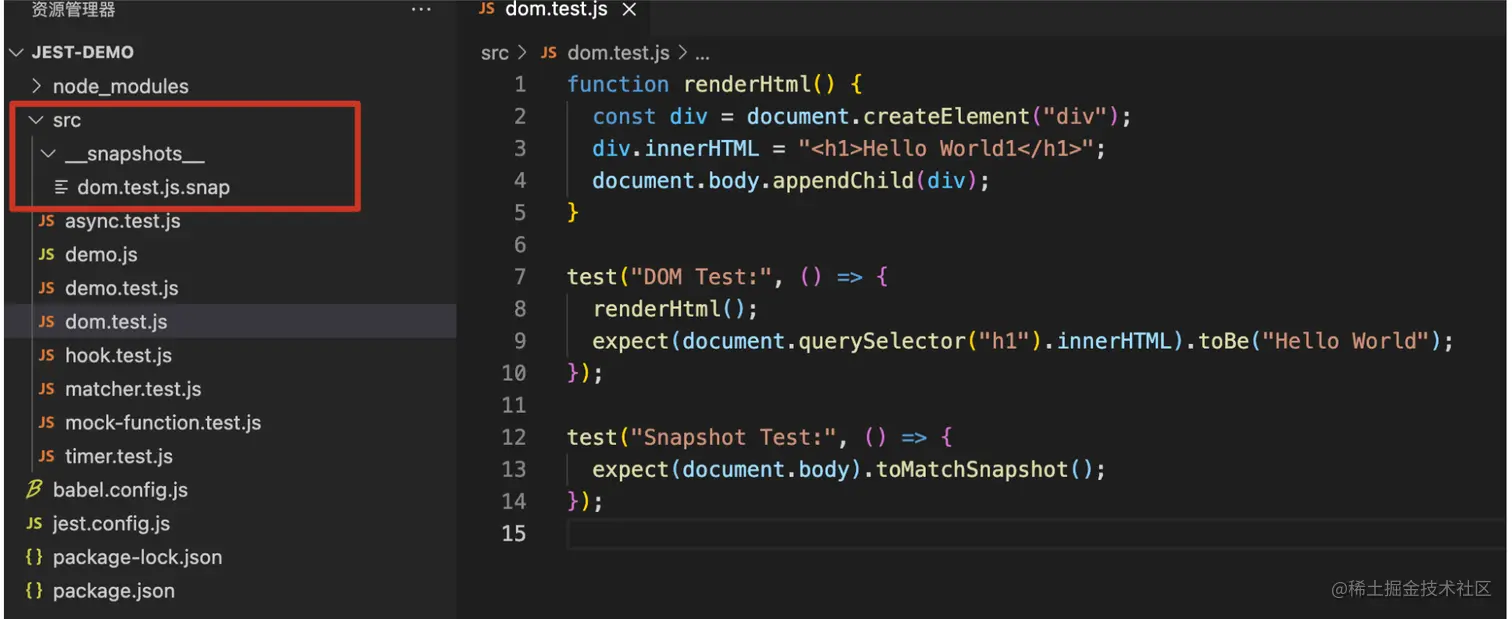Close the dom.test.js editor tab
The image size is (1512, 619).
pyautogui.click(x=629, y=10)
